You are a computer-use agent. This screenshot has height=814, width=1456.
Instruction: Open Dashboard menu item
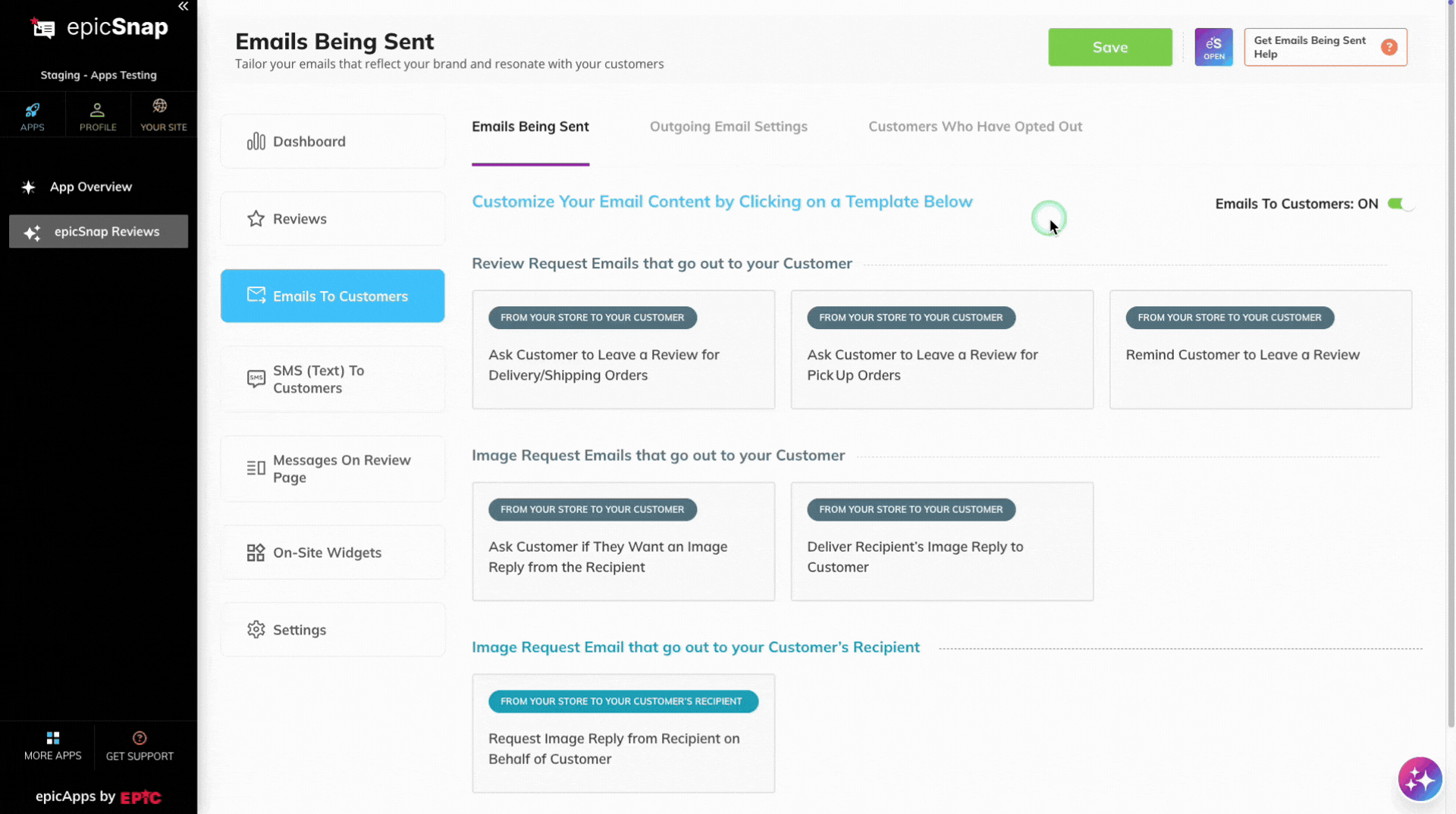[x=332, y=142]
